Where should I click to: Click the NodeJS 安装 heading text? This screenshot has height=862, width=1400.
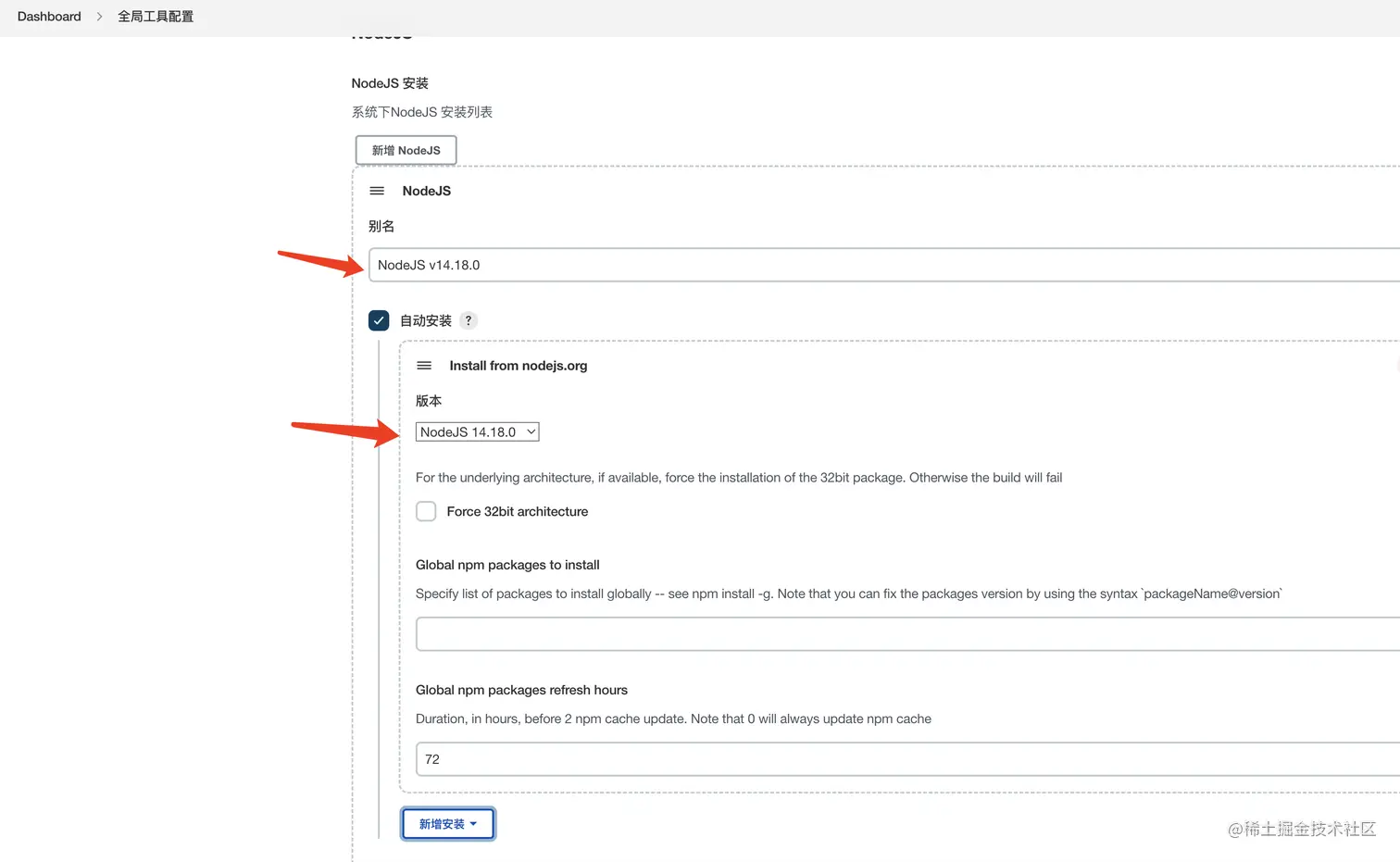point(390,83)
